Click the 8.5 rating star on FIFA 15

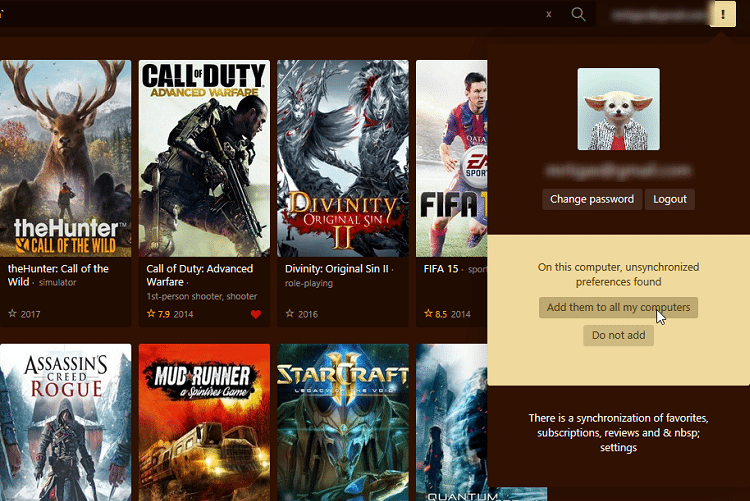coord(428,313)
